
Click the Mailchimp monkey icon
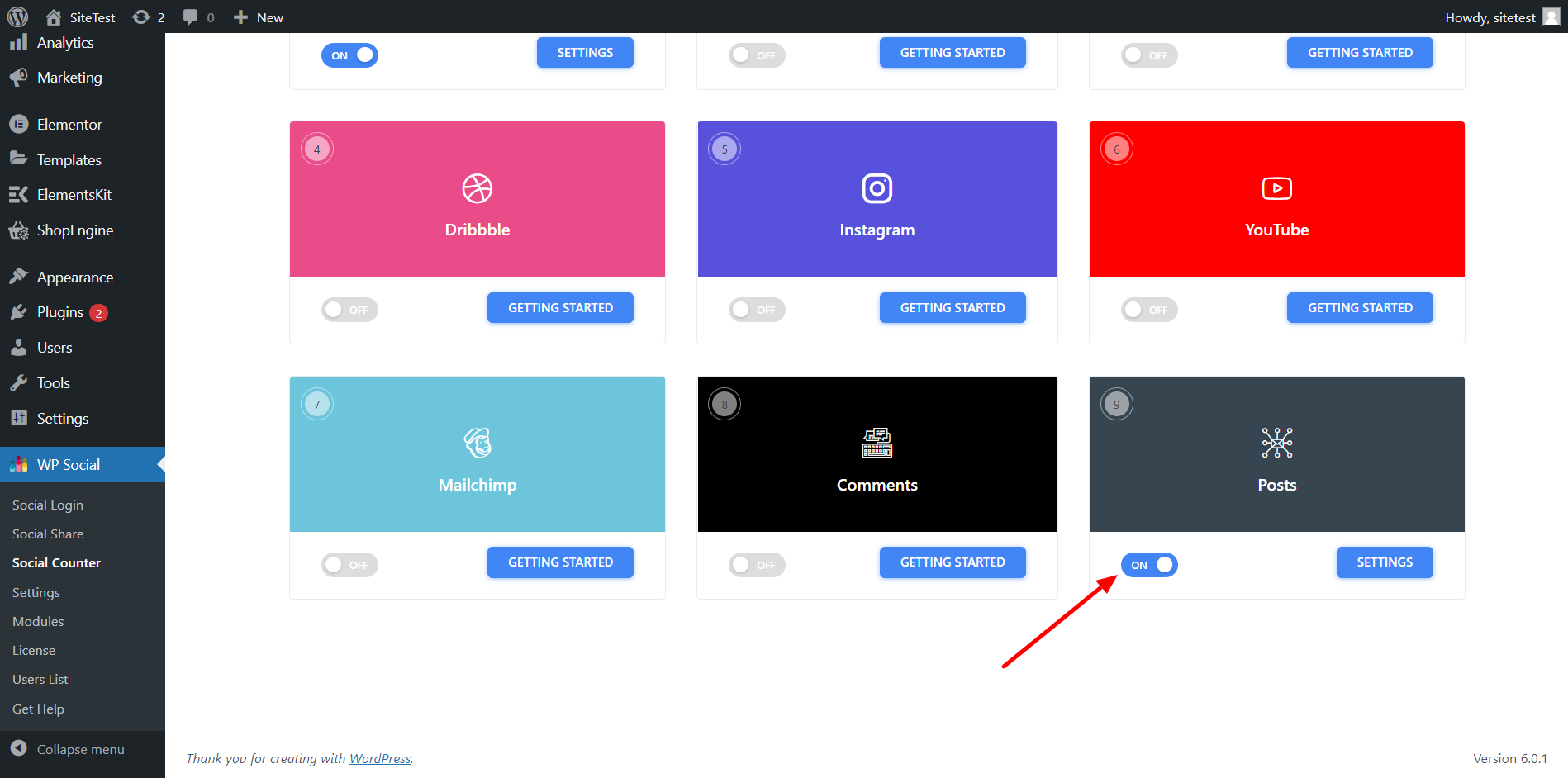pyautogui.click(x=478, y=443)
